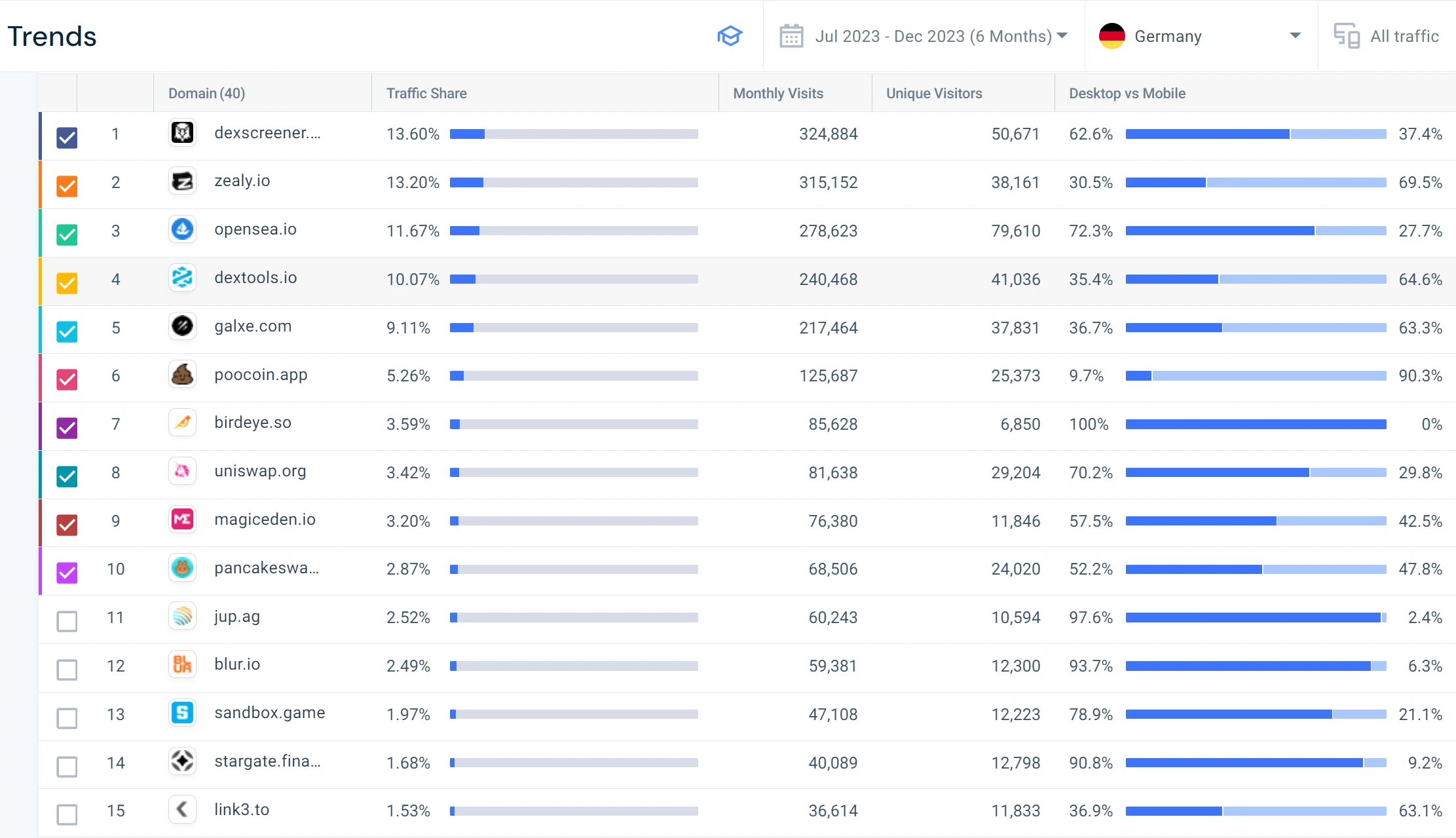
Task: Click the Unique Visitors column header
Action: [x=933, y=93]
